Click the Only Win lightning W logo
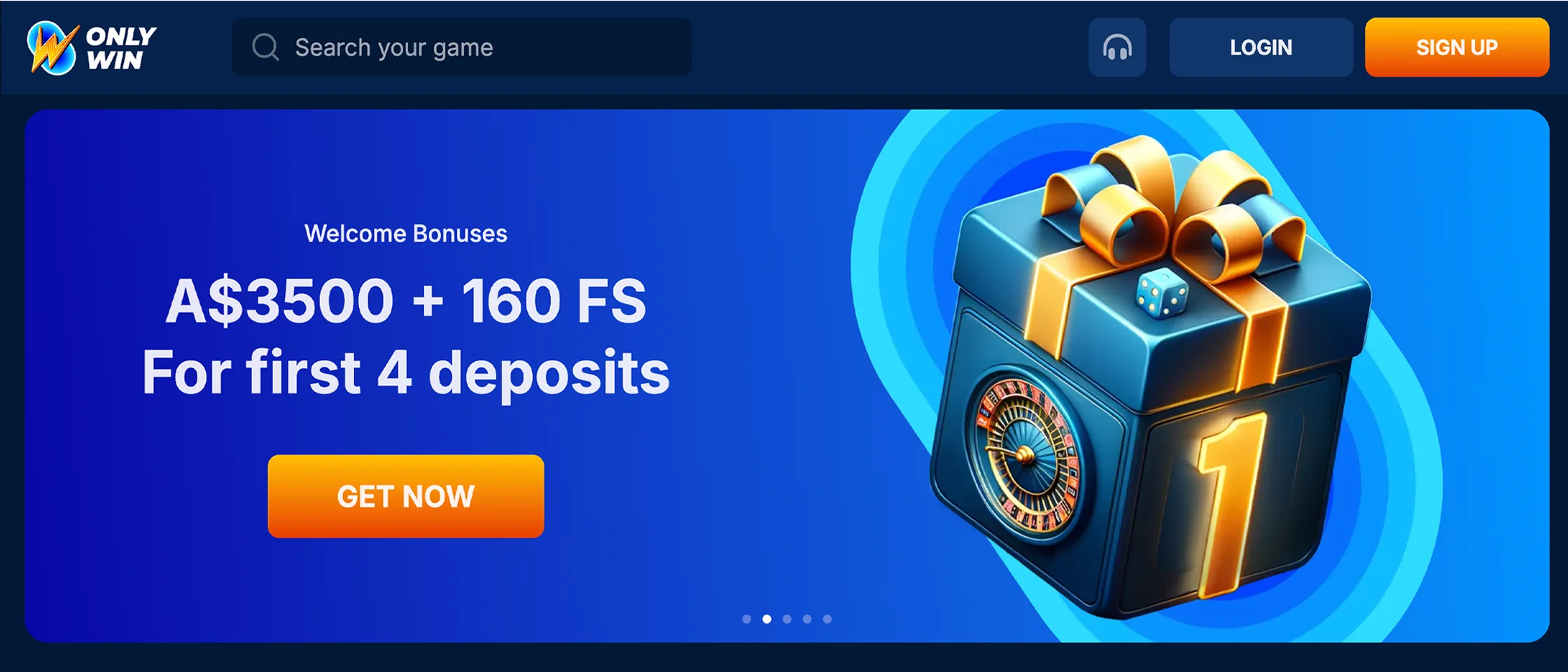Screen dimensions: 1568x672 coord(52,48)
